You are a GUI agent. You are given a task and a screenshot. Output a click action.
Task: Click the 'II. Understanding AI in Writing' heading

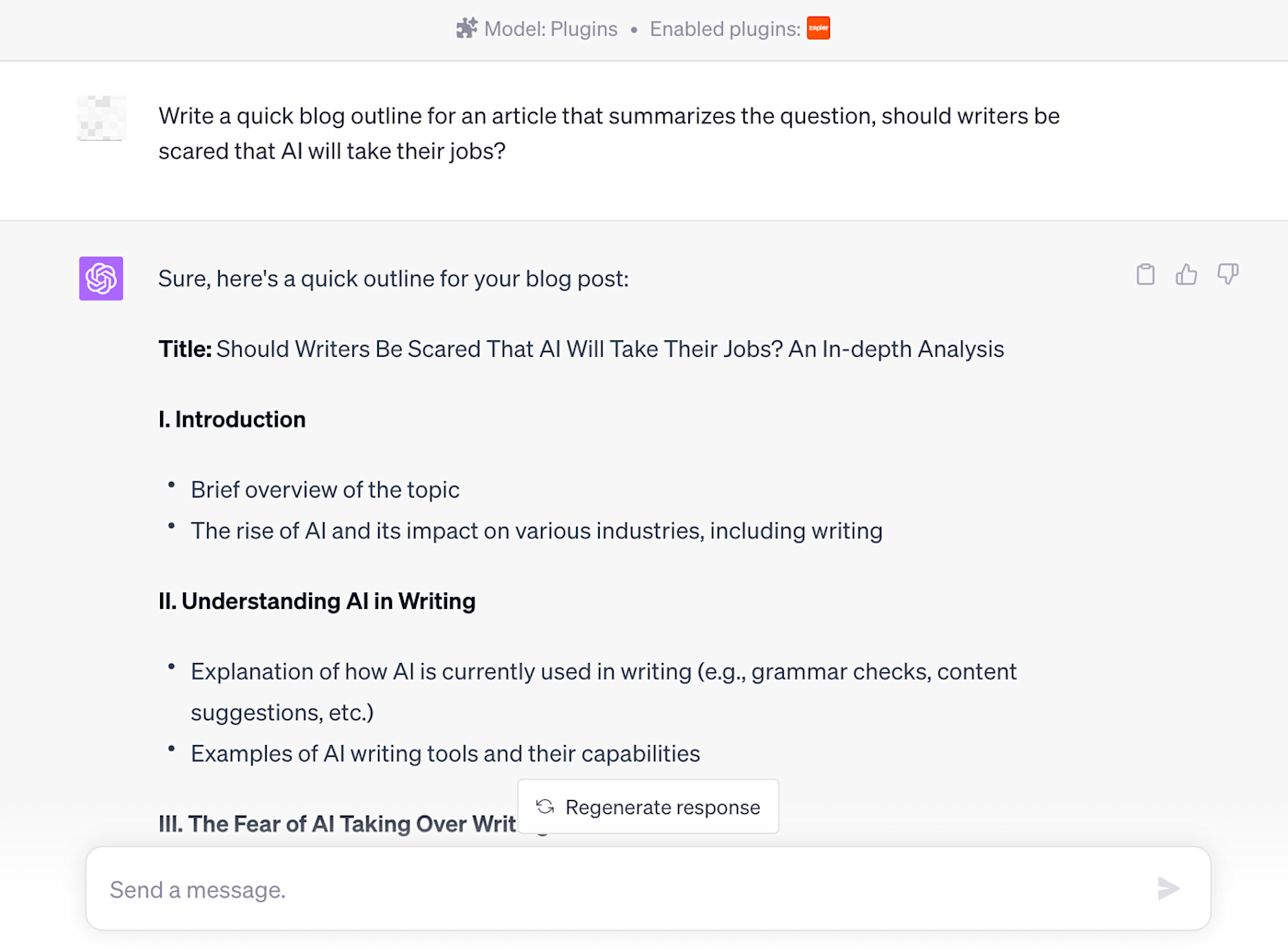pos(316,601)
